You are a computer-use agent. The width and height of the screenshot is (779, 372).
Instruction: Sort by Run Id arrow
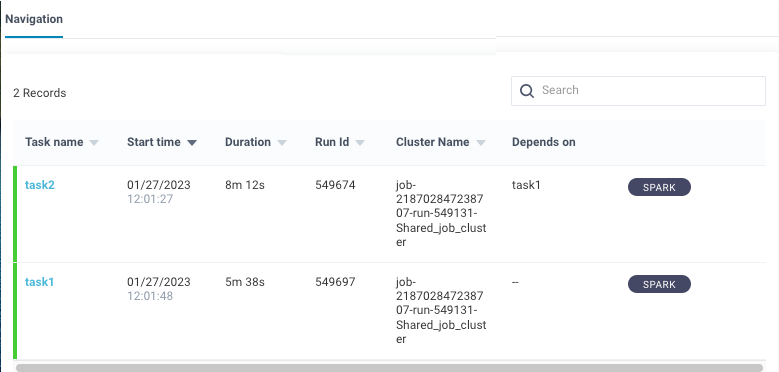360,143
